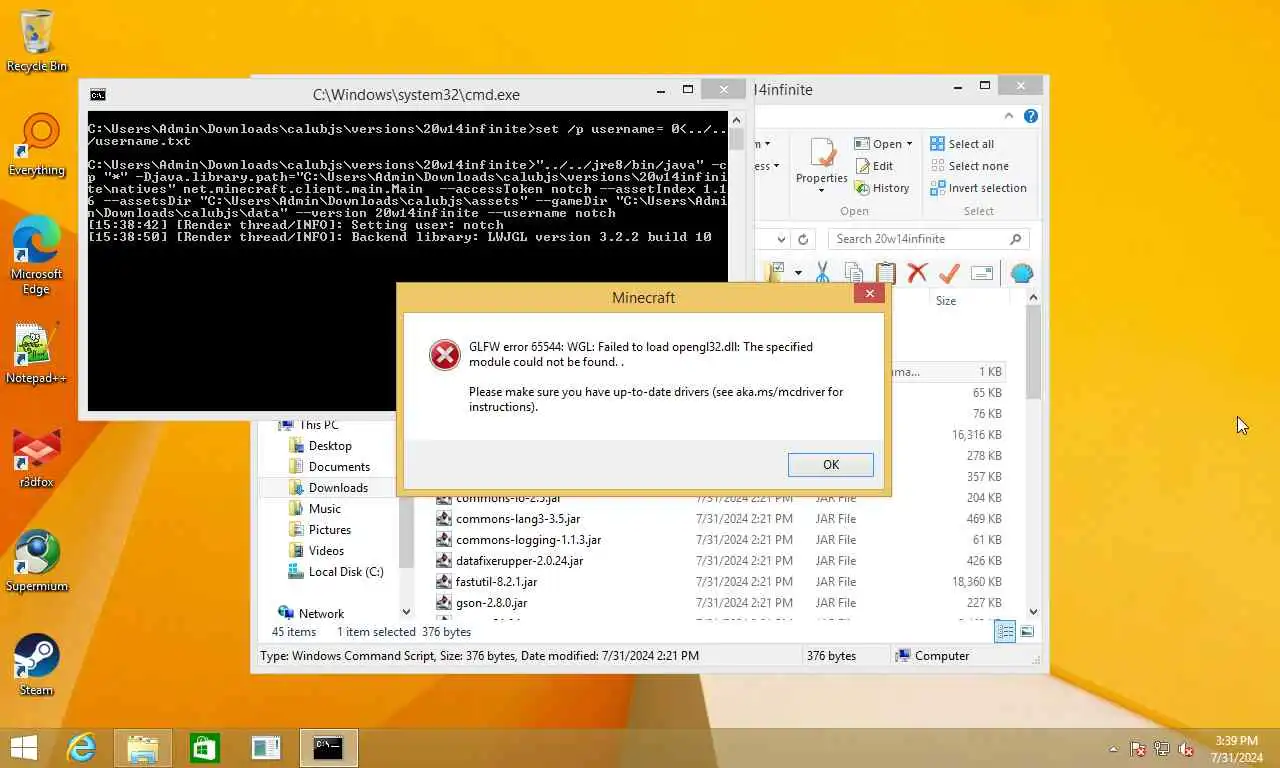Click the red X Delete toolbar icon

click(x=917, y=273)
